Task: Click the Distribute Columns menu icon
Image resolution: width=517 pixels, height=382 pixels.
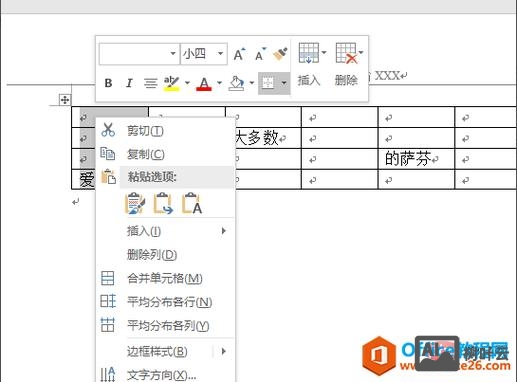Action: (x=108, y=325)
